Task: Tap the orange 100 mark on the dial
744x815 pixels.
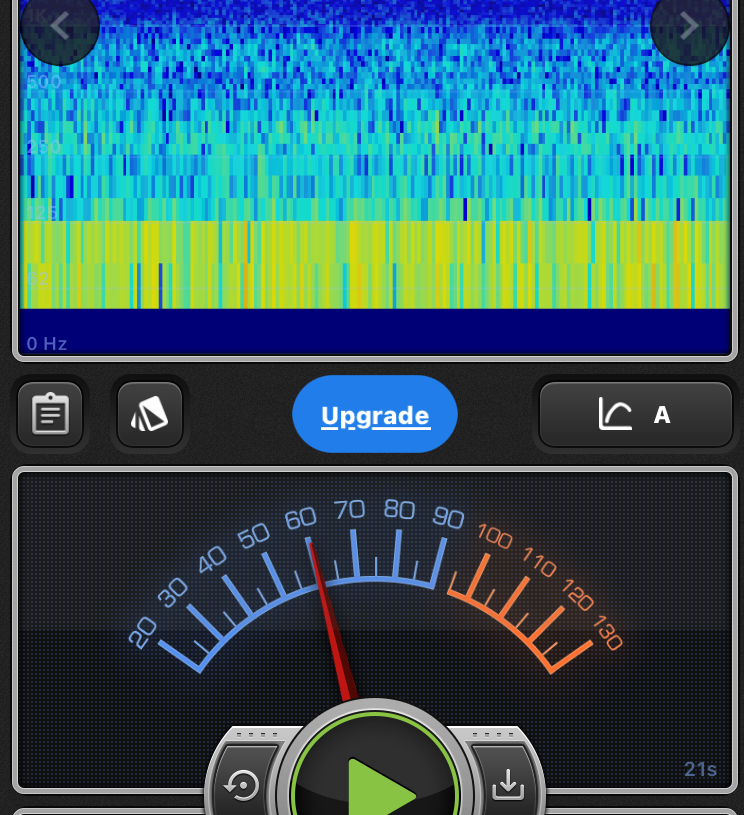Action: point(495,536)
